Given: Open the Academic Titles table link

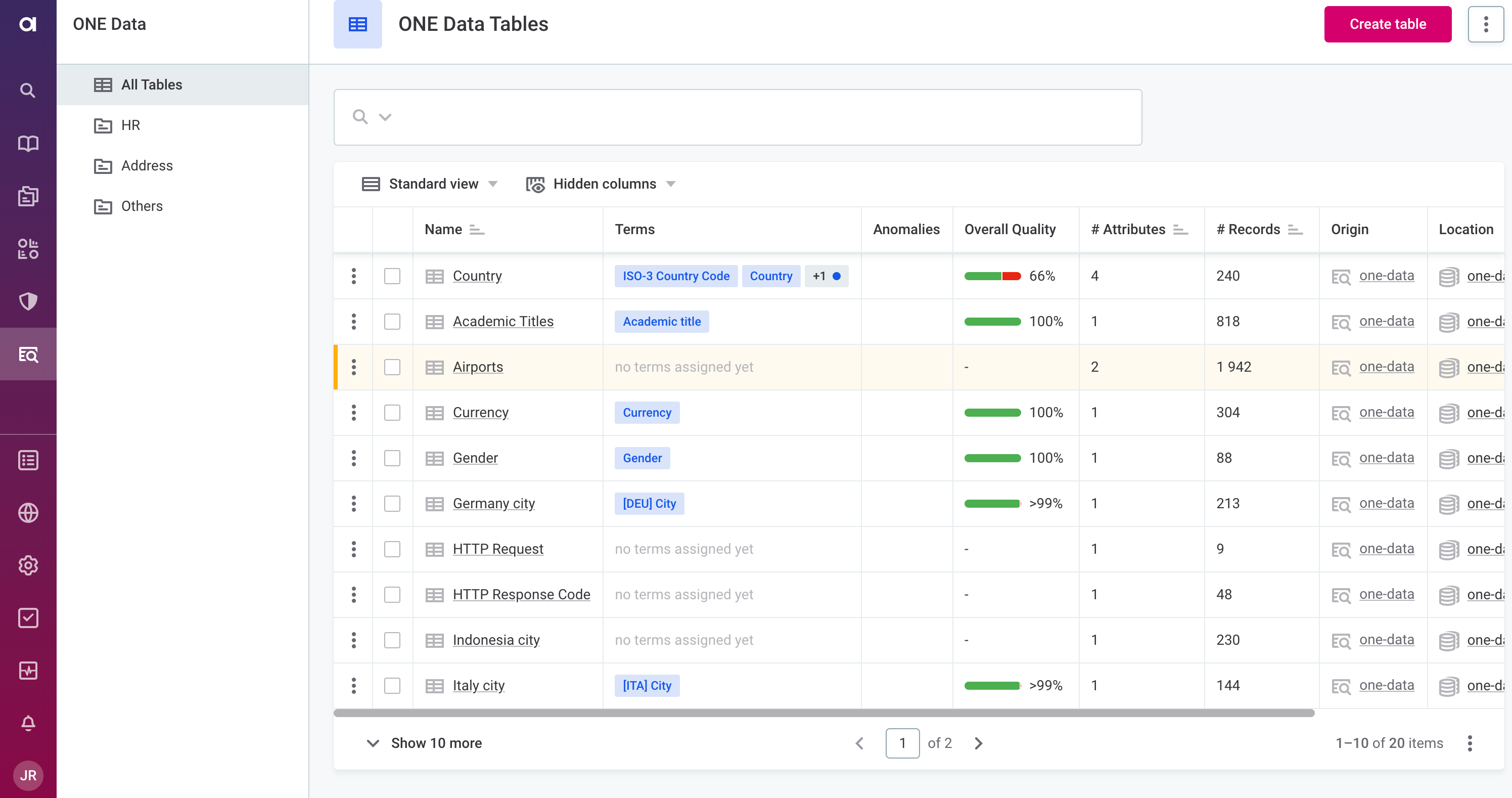Looking at the screenshot, I should 502,321.
